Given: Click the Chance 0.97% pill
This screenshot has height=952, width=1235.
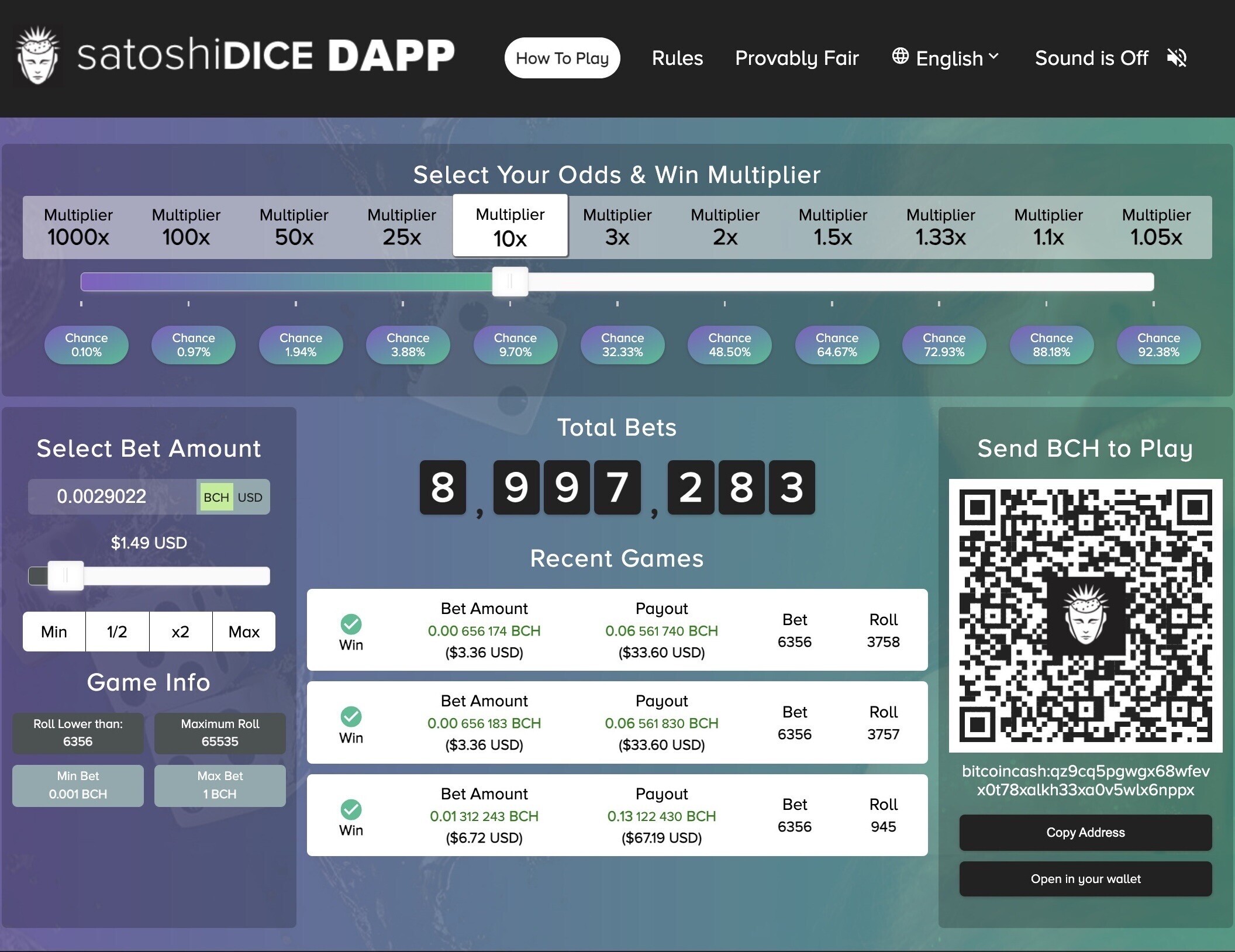Looking at the screenshot, I should (194, 345).
